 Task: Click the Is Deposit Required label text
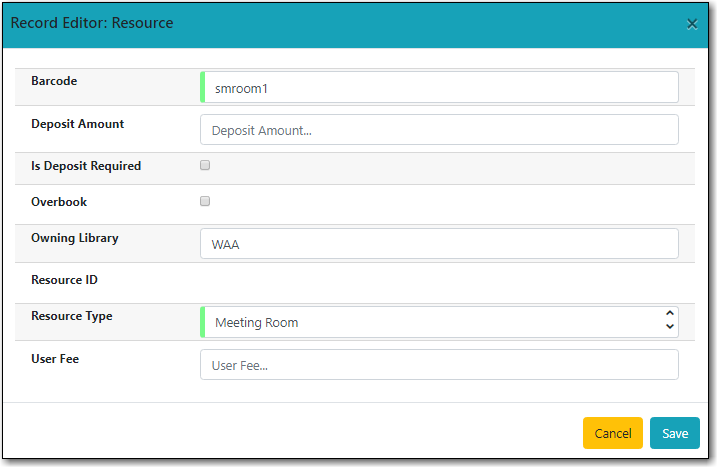pos(86,166)
